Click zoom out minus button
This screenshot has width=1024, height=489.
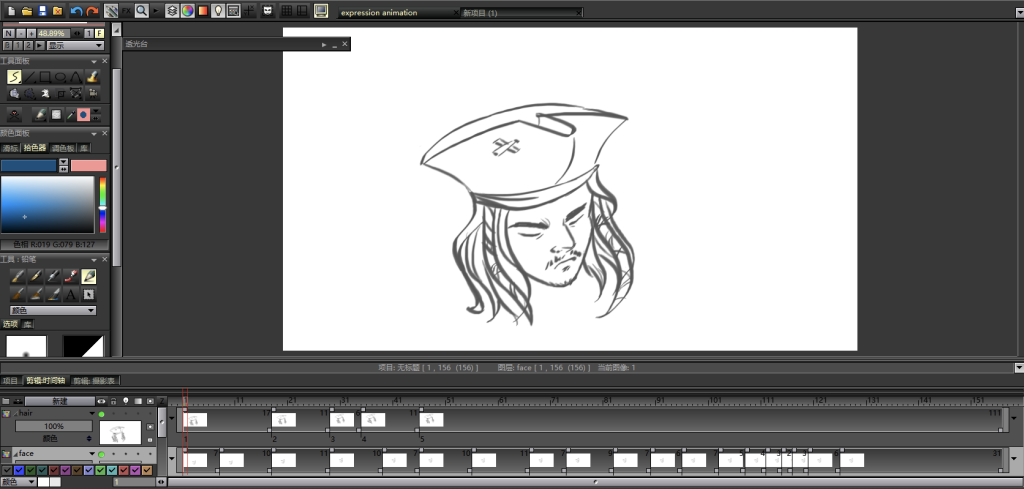click(20, 33)
